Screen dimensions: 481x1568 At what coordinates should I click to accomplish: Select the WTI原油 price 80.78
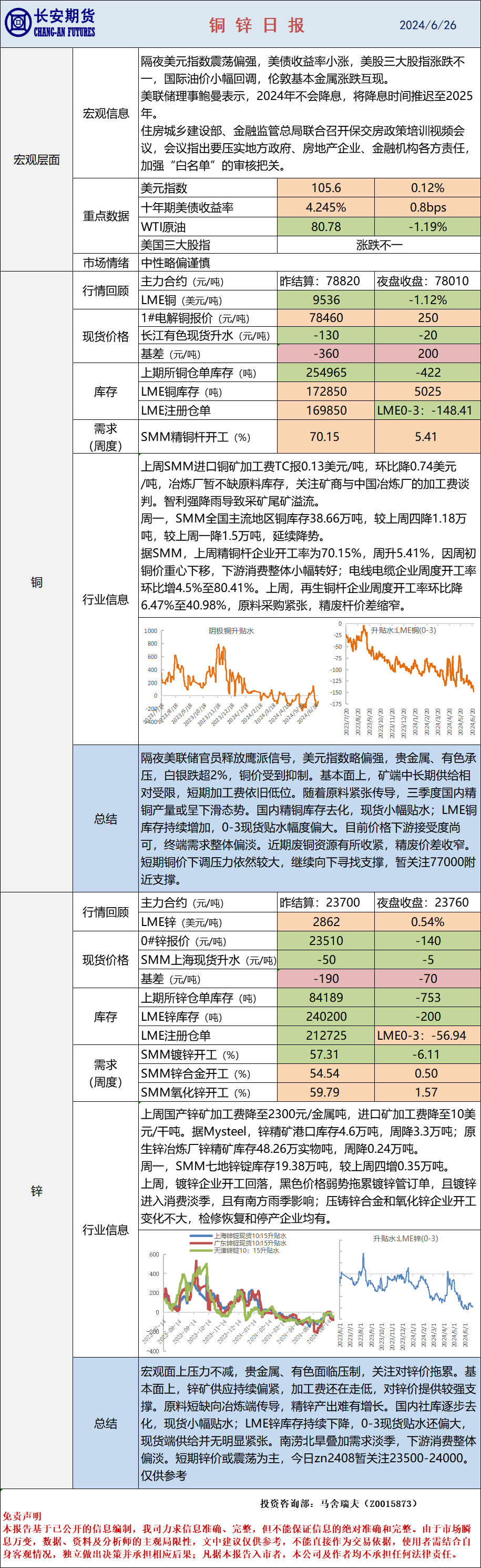pyautogui.click(x=326, y=227)
